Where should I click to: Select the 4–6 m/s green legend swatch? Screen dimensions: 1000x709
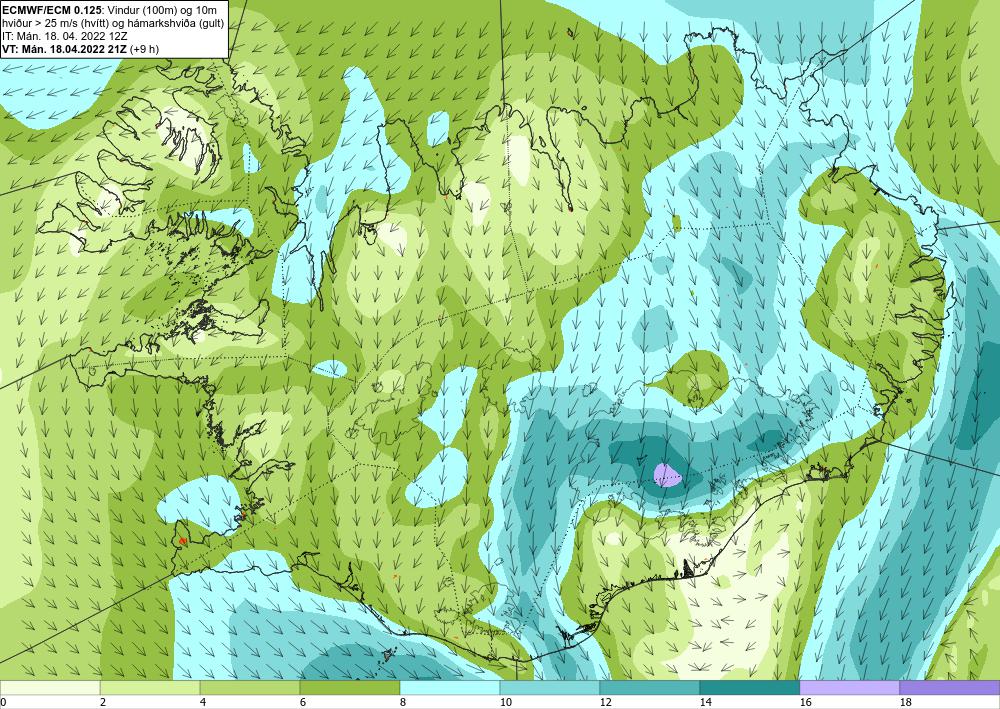tap(250, 687)
